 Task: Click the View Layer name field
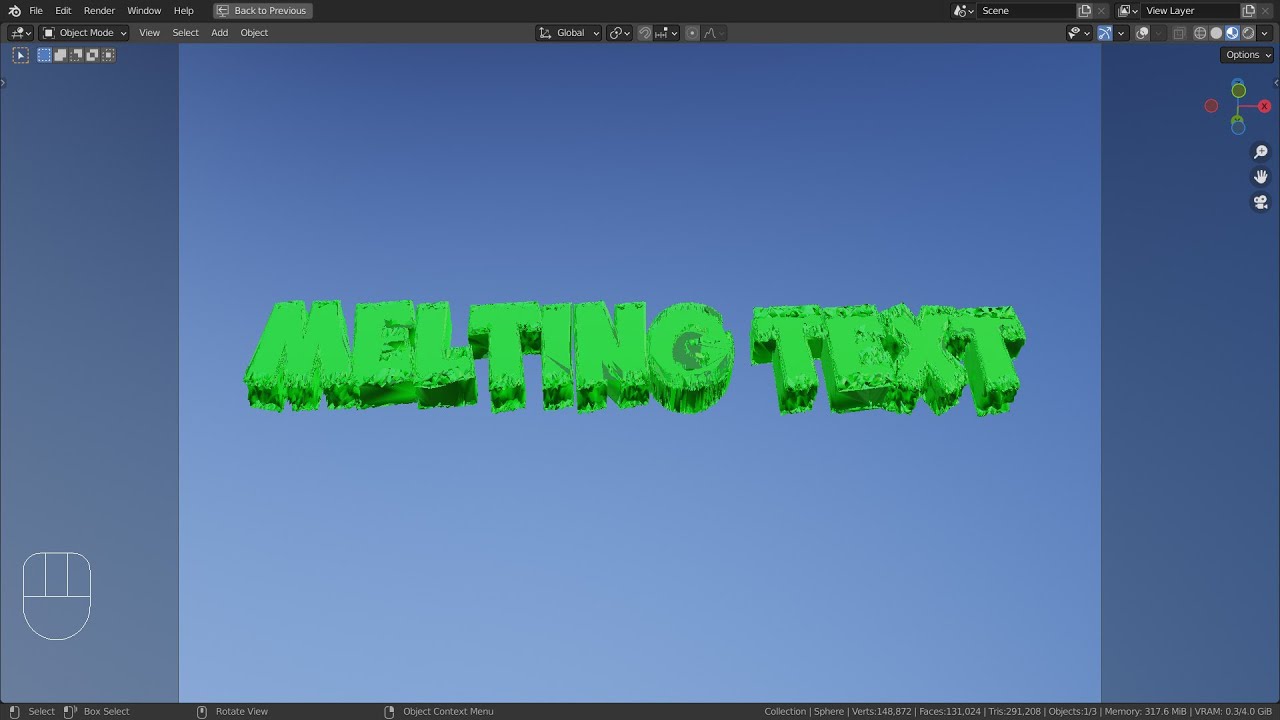point(1190,10)
